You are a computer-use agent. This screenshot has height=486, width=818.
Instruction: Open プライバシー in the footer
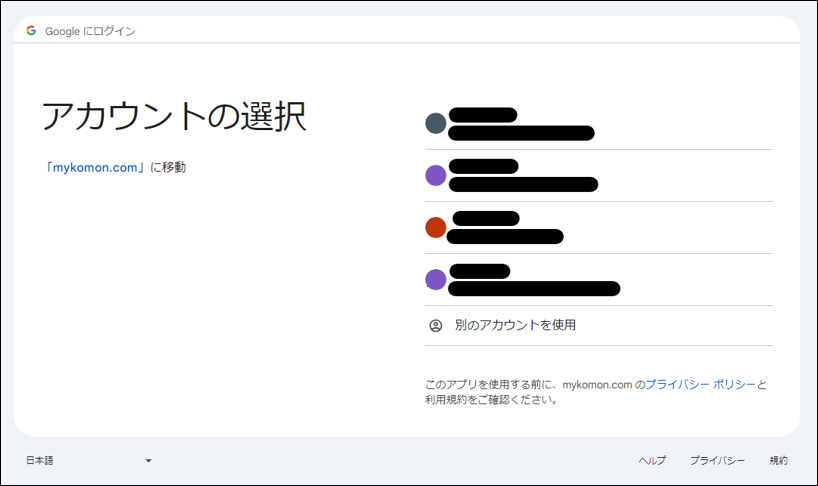click(717, 460)
